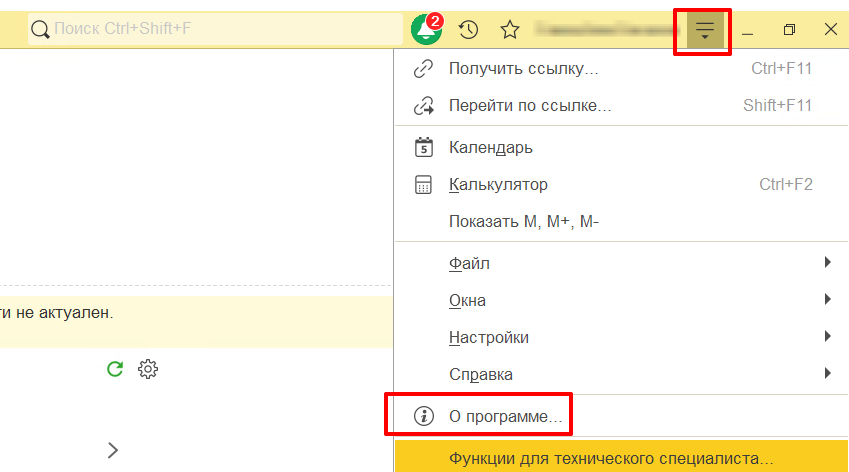Select Перейти по ссылке menu item
The width and height of the screenshot is (849, 472).
pyautogui.click(x=621, y=106)
